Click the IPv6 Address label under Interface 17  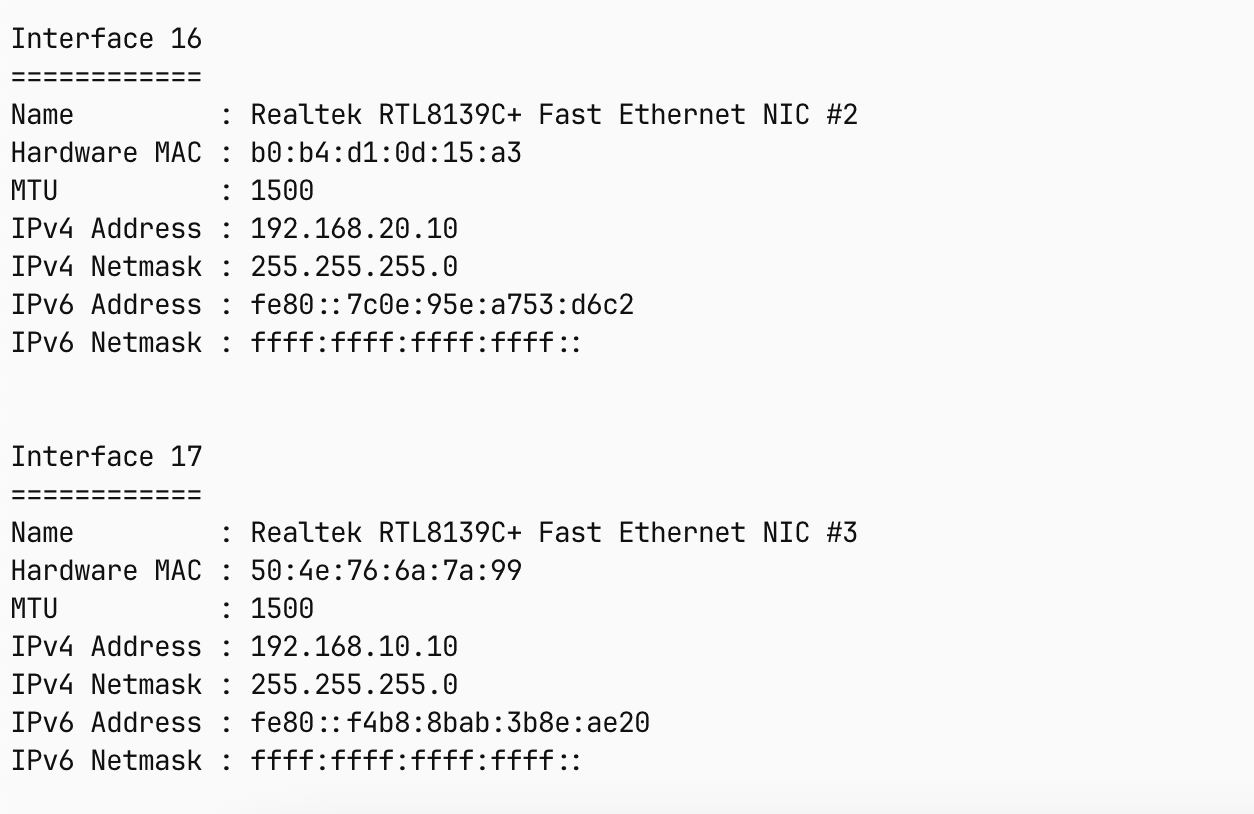tap(106, 723)
